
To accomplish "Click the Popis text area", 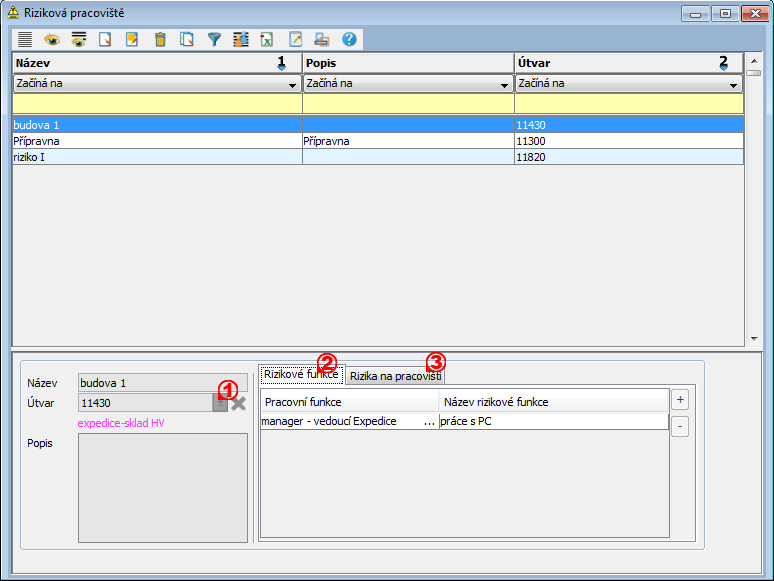I will click(163, 487).
